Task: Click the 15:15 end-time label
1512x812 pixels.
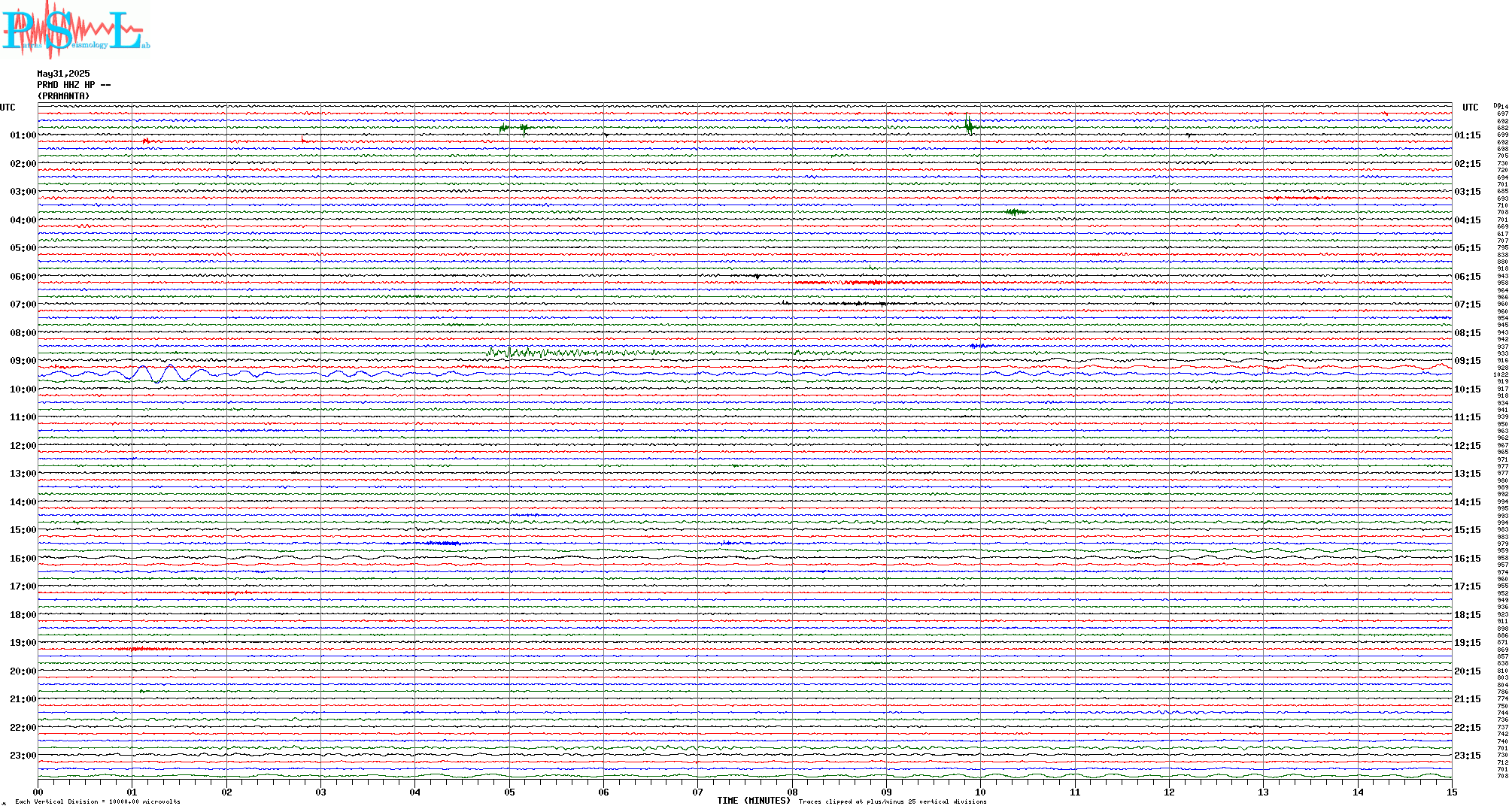Action: [1468, 530]
